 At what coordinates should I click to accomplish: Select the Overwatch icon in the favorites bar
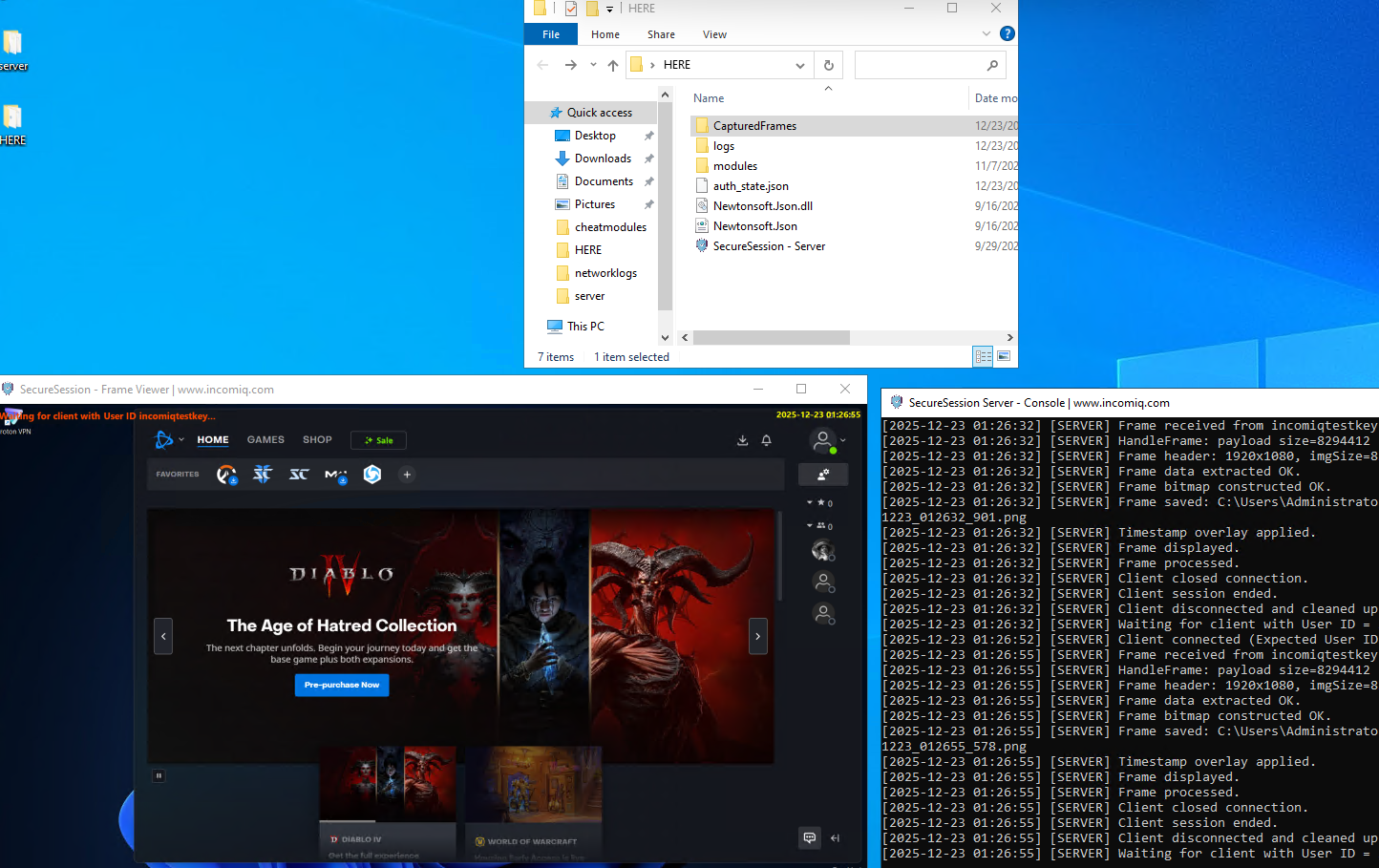(x=226, y=475)
